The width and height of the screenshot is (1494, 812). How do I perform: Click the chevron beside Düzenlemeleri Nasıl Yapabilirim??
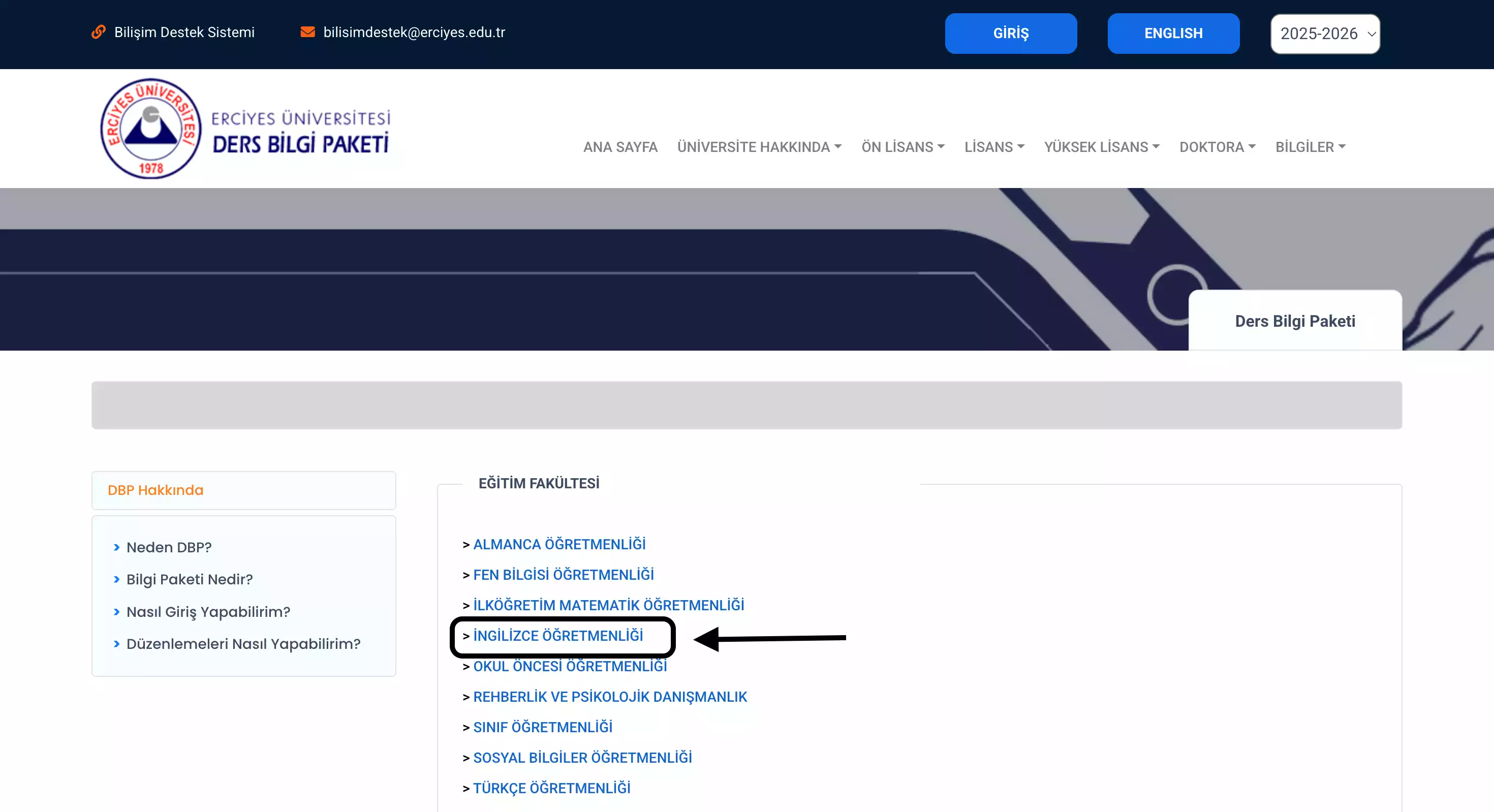116,644
